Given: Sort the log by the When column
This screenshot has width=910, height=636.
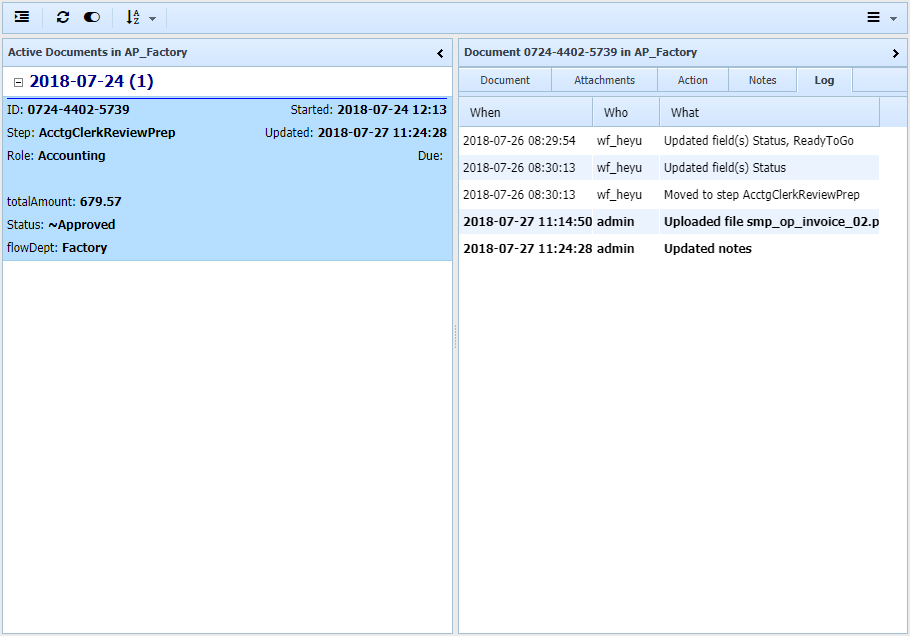Looking at the screenshot, I should click(x=525, y=112).
